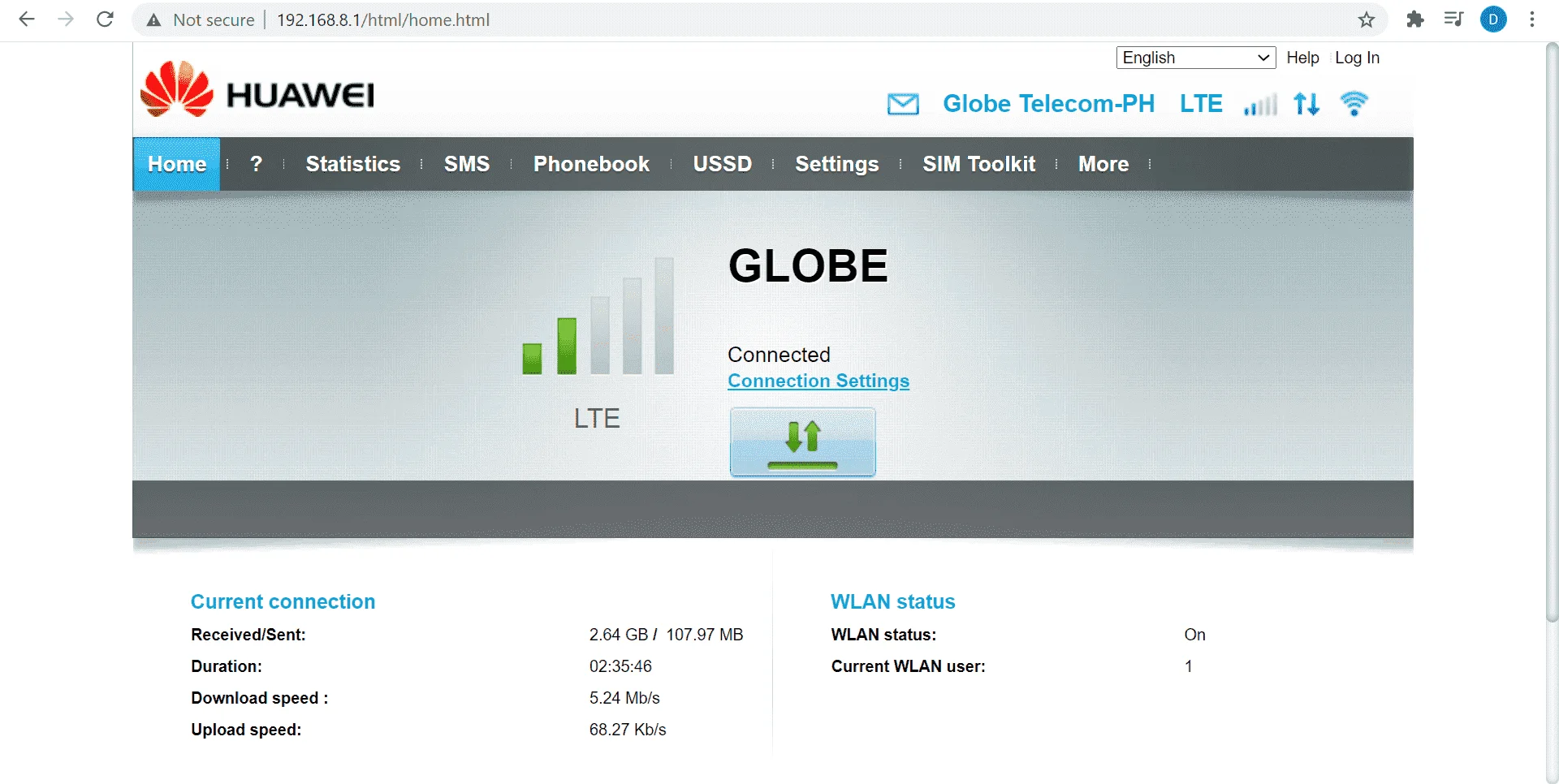Click the Globe Telecom-PH operator name

(1048, 104)
